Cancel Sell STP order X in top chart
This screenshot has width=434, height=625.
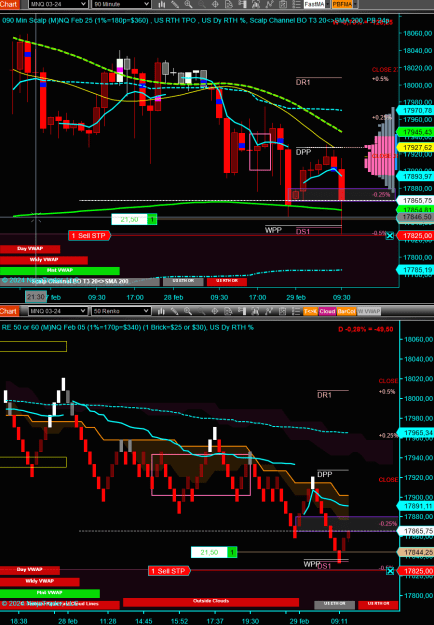[x=390, y=236]
